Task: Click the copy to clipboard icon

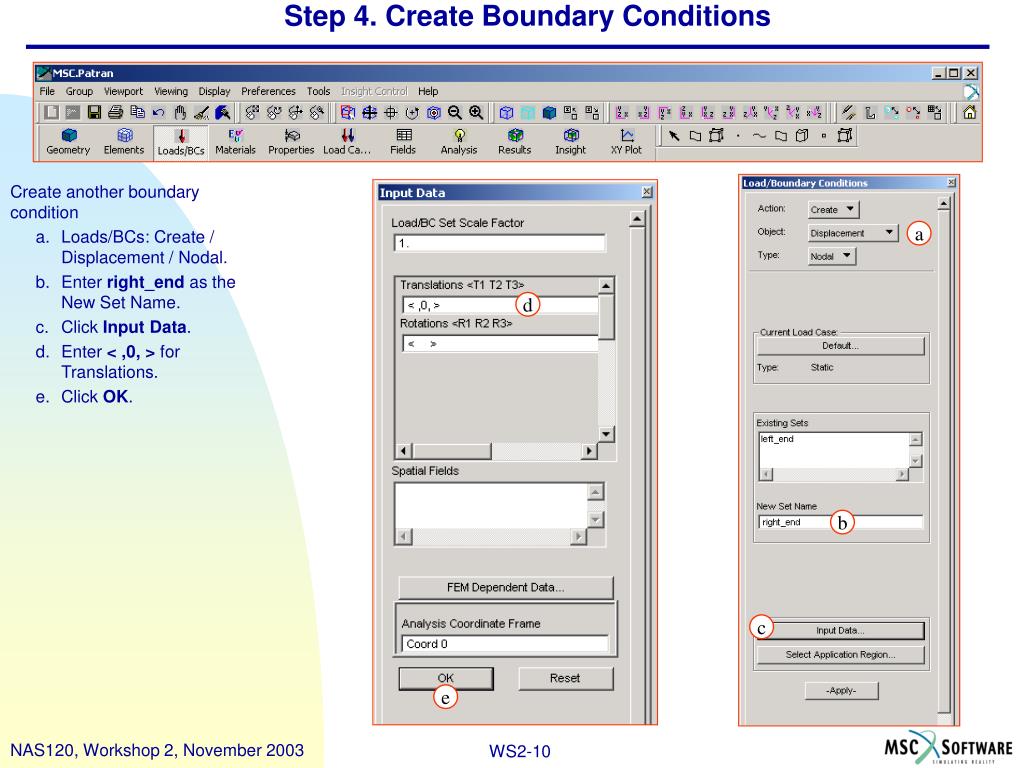Action: (x=137, y=113)
